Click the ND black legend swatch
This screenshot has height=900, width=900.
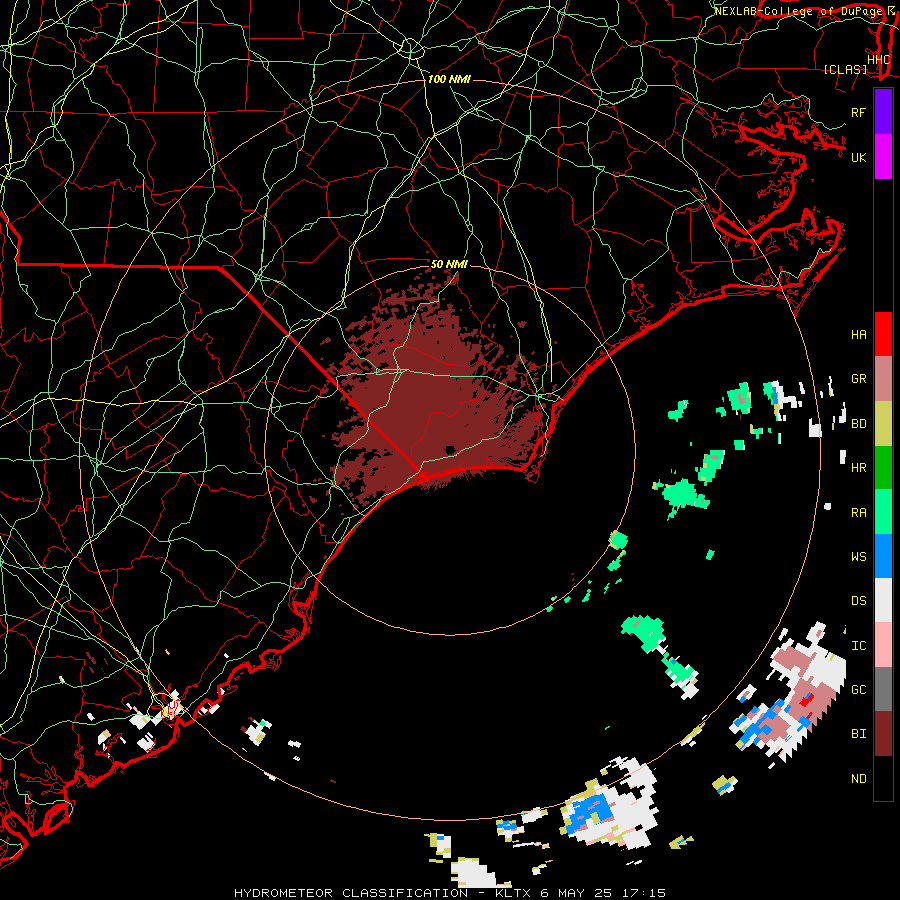883,778
